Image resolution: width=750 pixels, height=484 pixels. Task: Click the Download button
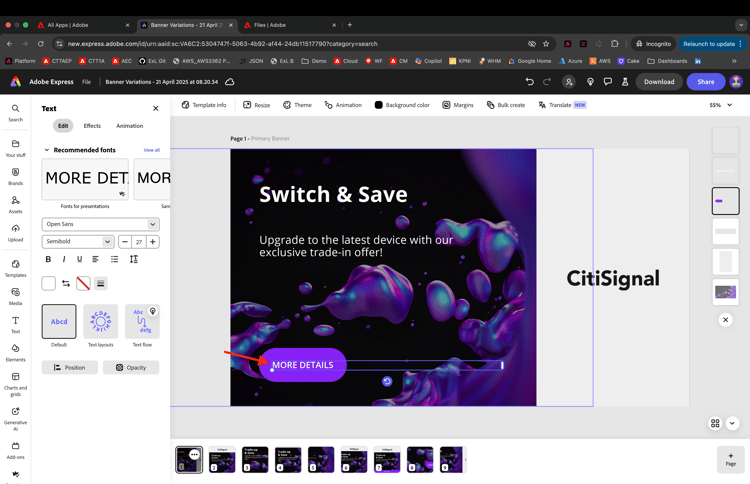tap(659, 82)
